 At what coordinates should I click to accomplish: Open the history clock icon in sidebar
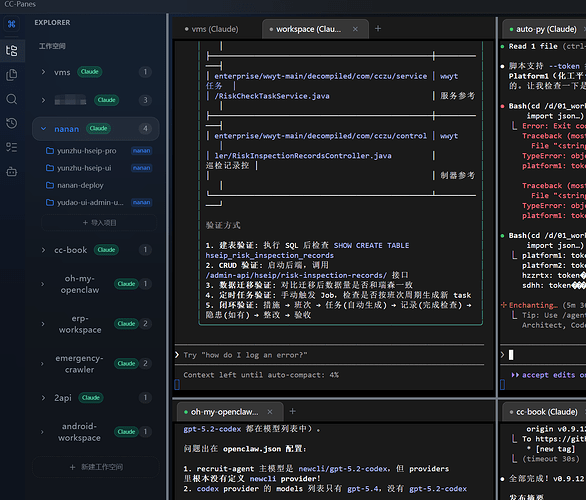click(x=12, y=123)
